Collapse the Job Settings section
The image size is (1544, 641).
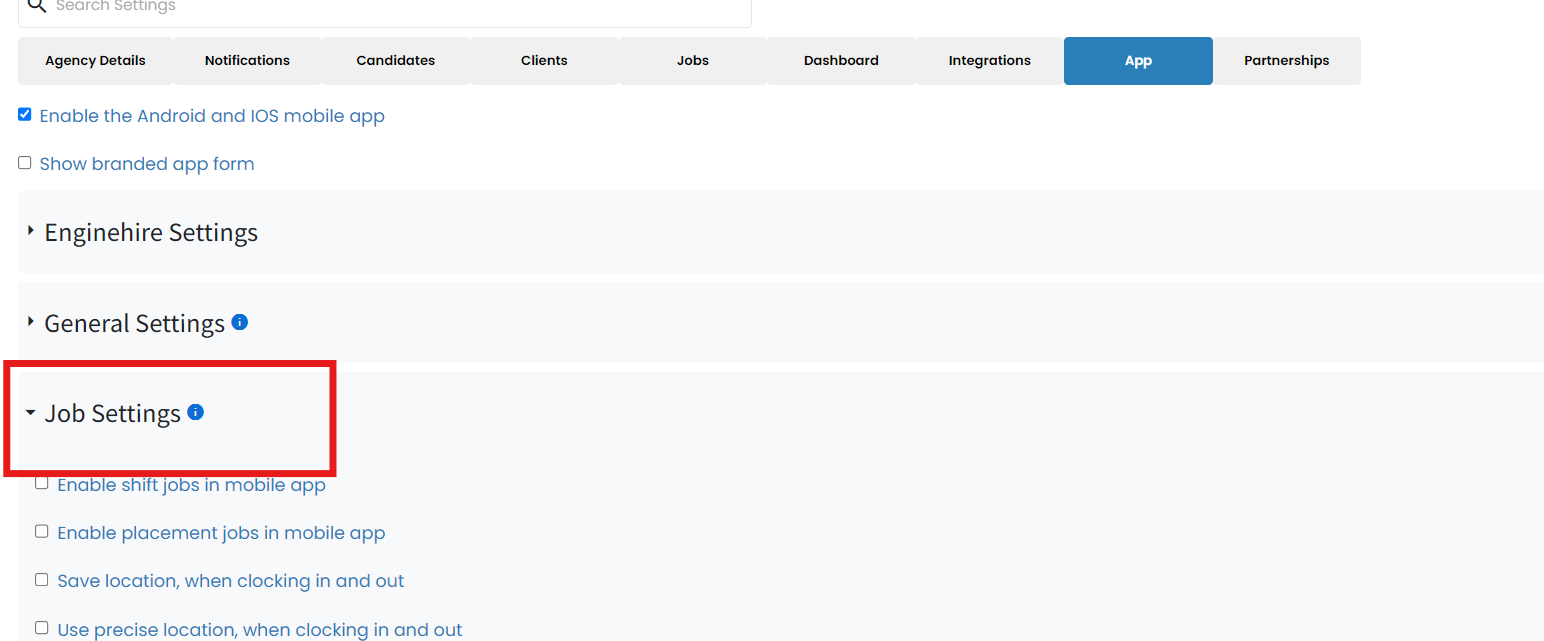tap(112, 413)
